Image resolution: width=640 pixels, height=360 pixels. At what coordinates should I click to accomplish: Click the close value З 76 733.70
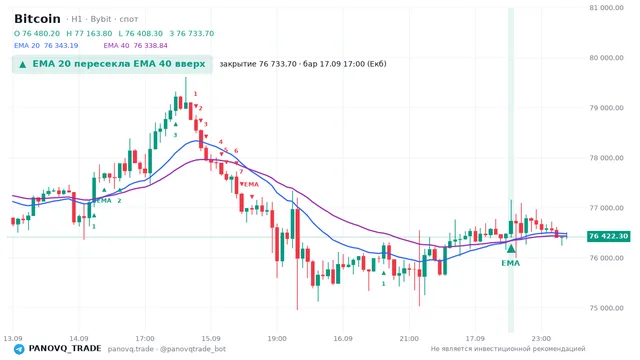click(x=191, y=33)
